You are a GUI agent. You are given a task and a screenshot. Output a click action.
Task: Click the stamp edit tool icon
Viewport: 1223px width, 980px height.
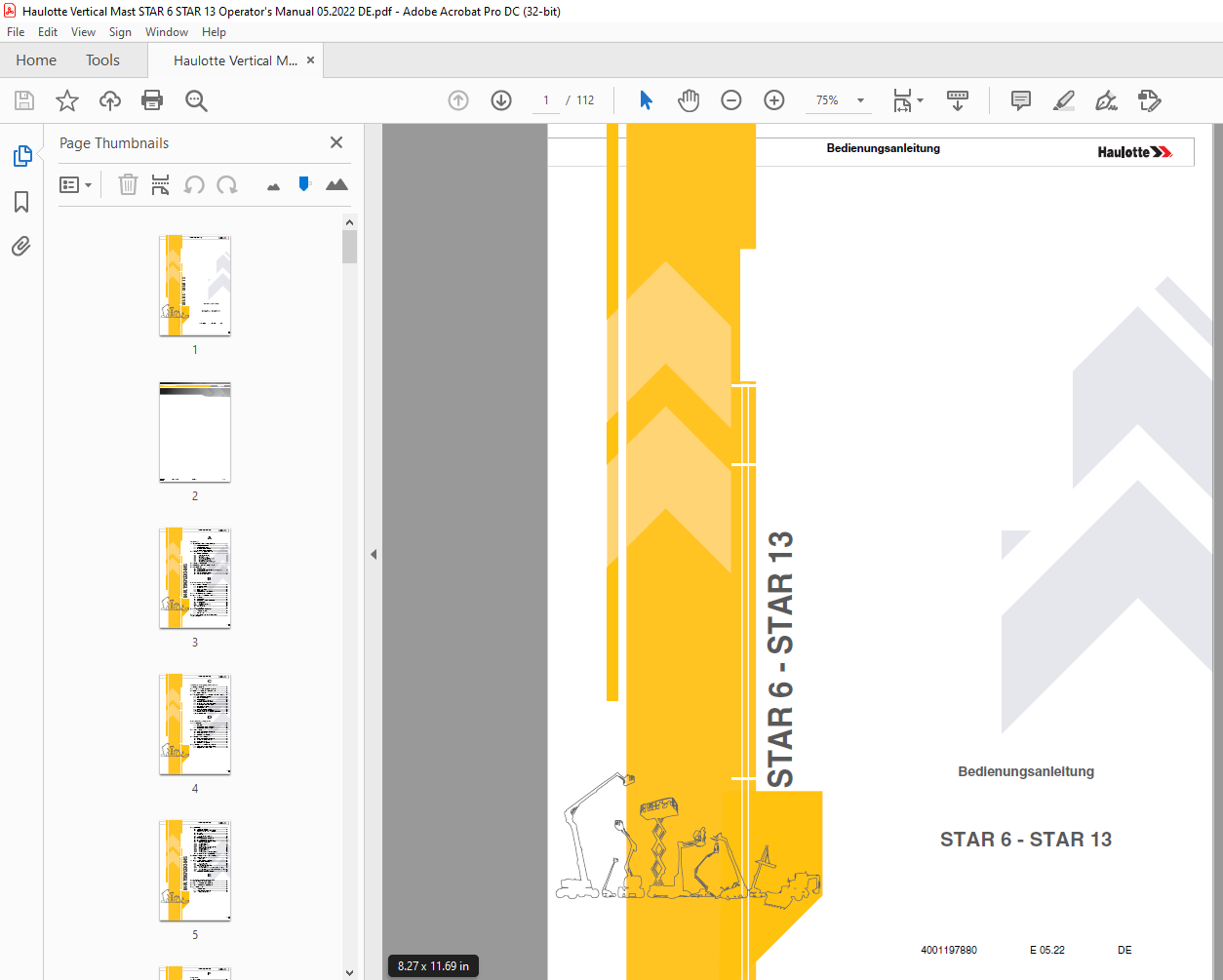click(x=1149, y=100)
